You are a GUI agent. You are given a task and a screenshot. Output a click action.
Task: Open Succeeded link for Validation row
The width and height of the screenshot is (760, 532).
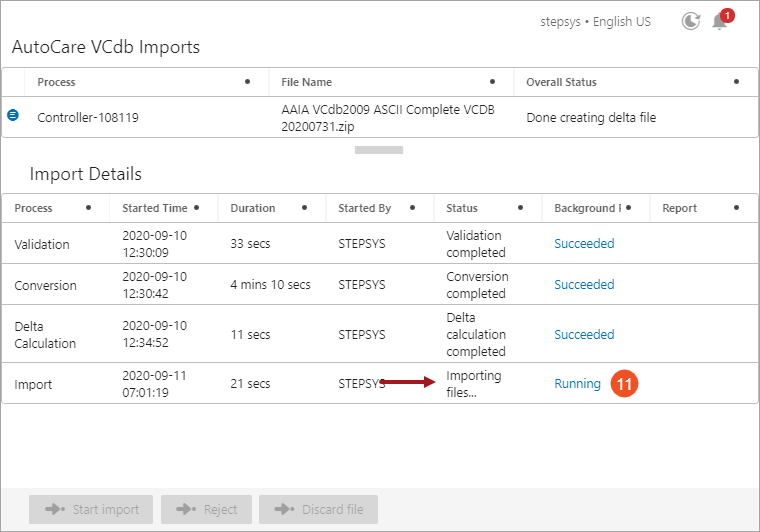[x=584, y=243]
